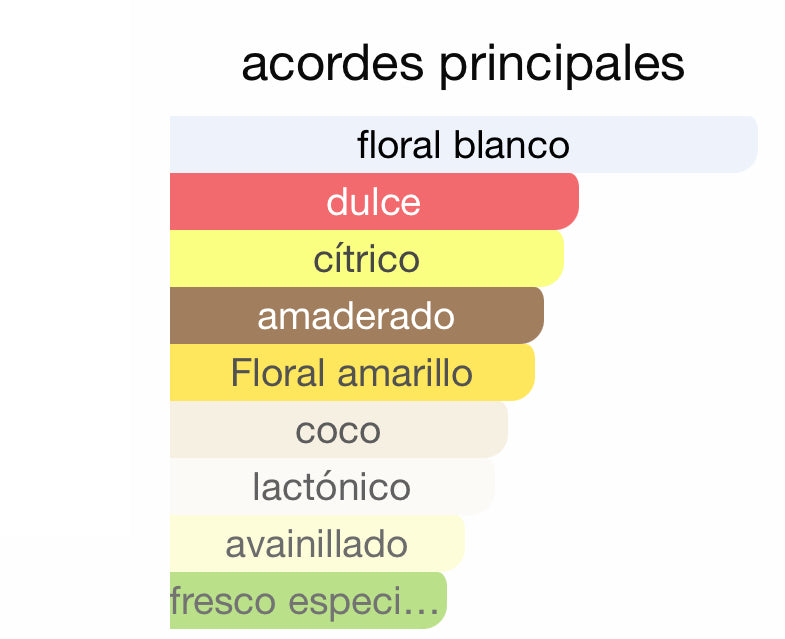
Task: Select the red dulce accord bar
Action: click(x=374, y=201)
